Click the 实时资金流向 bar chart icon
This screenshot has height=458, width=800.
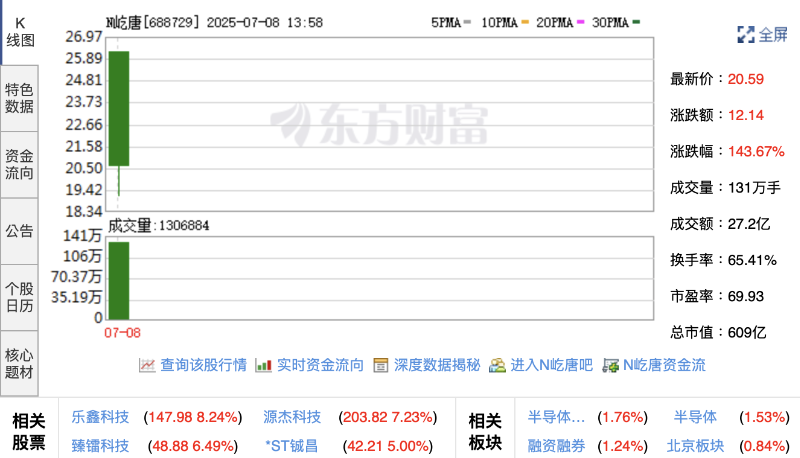point(263,365)
